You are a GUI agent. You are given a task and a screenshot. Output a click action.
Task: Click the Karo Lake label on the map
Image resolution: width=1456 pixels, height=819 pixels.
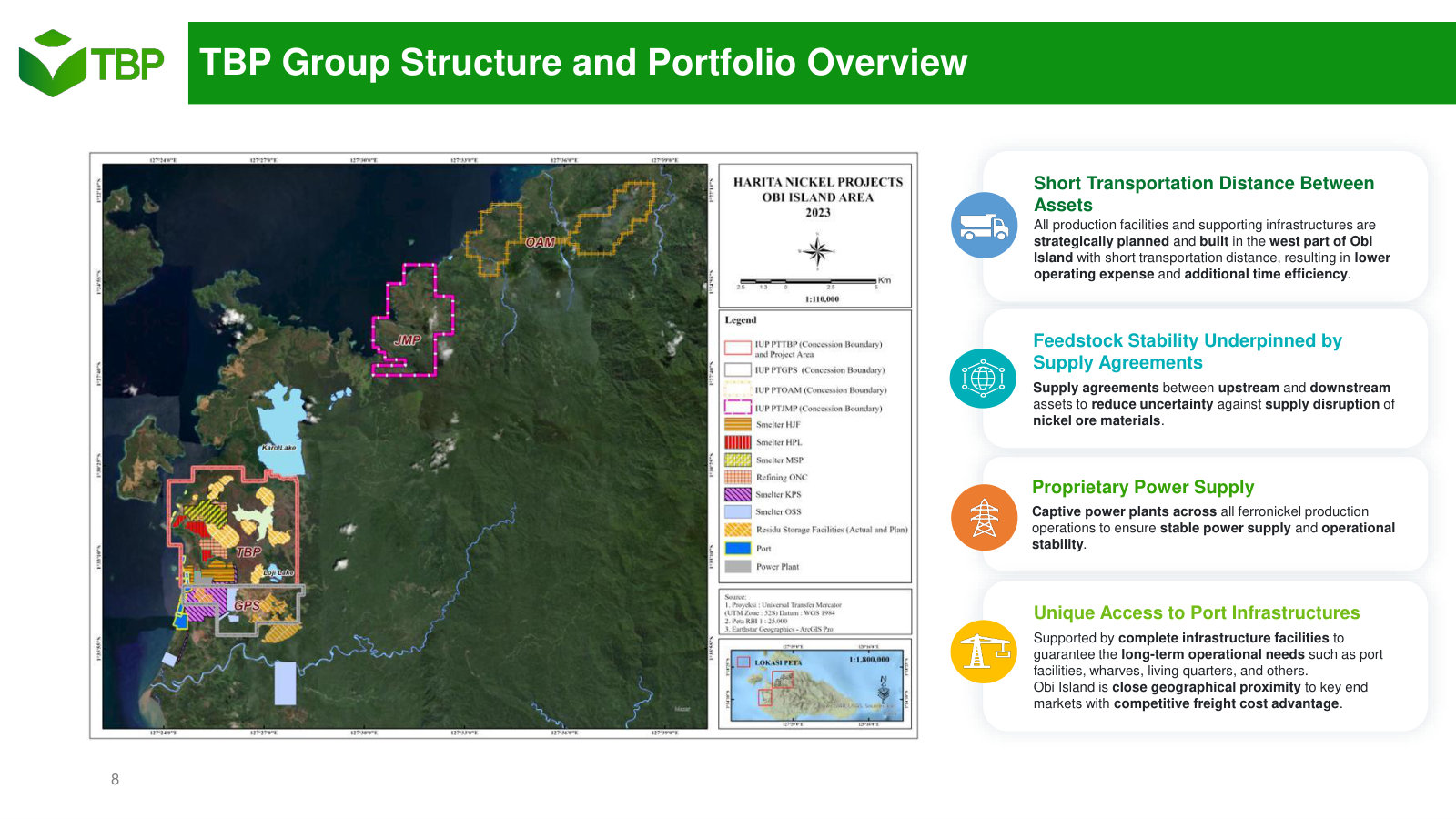point(278,448)
